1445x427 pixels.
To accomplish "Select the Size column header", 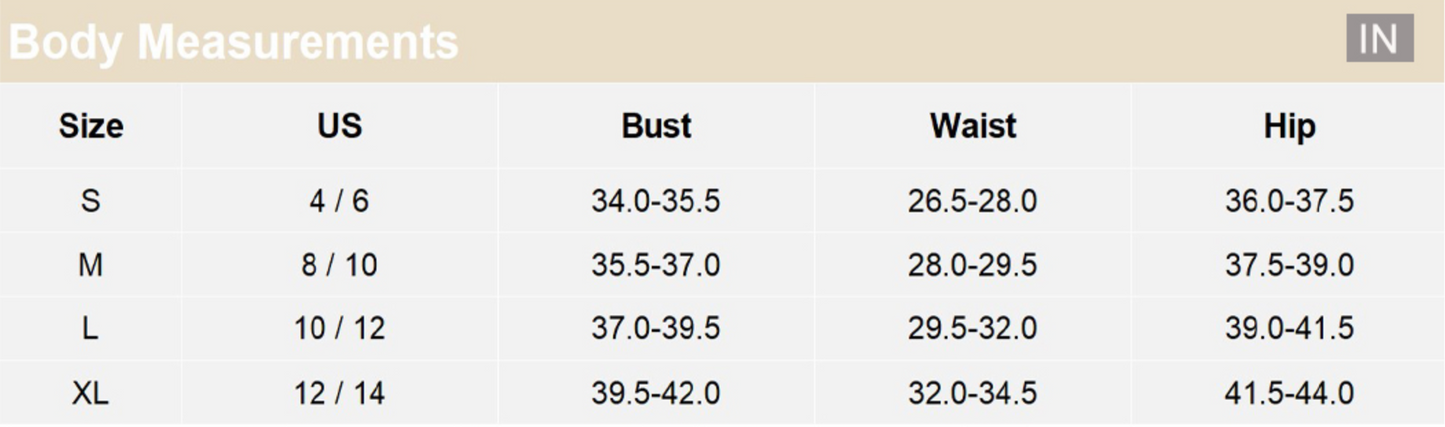I will point(91,126).
